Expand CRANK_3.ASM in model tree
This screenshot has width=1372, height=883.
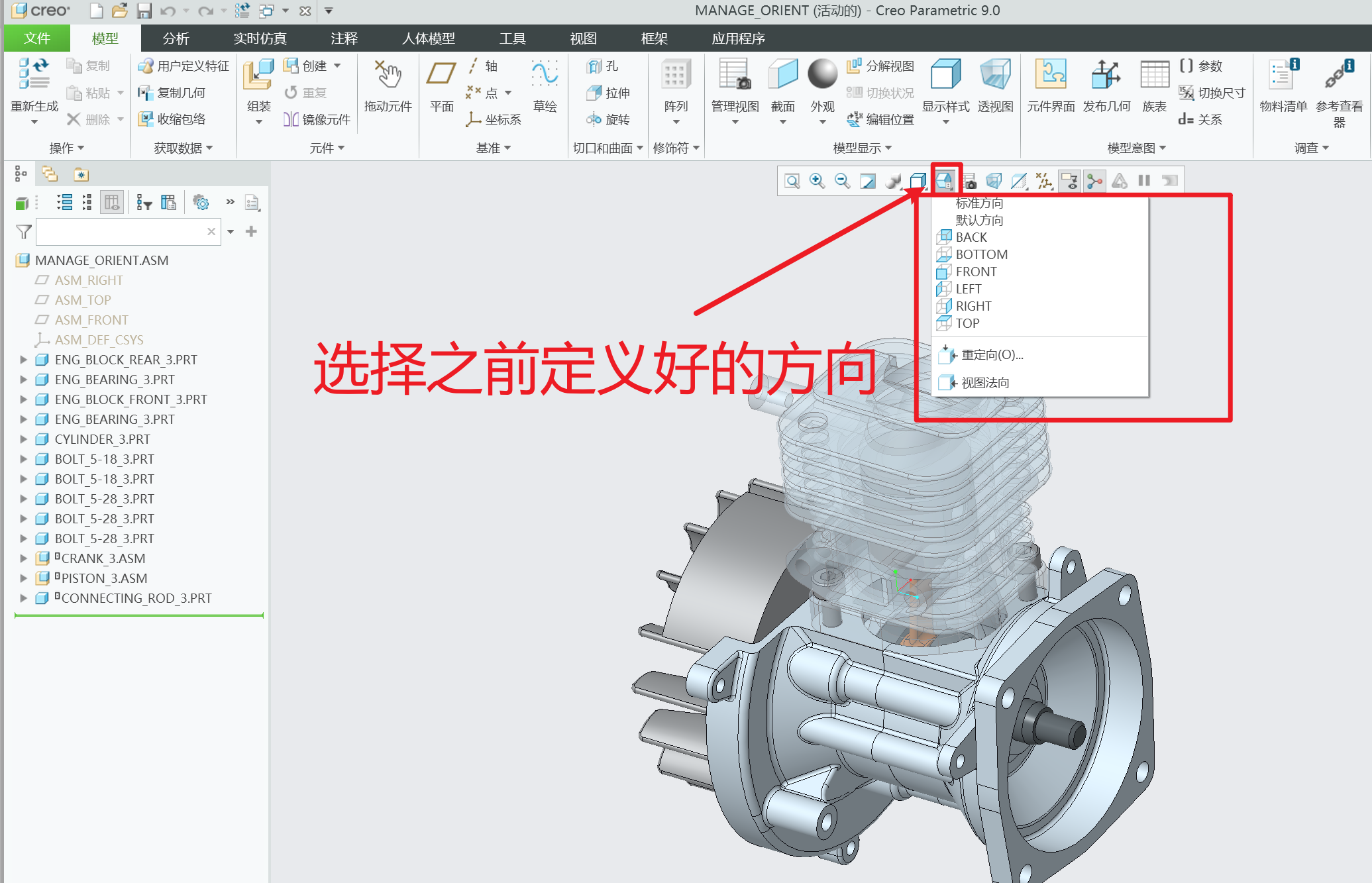(23, 558)
